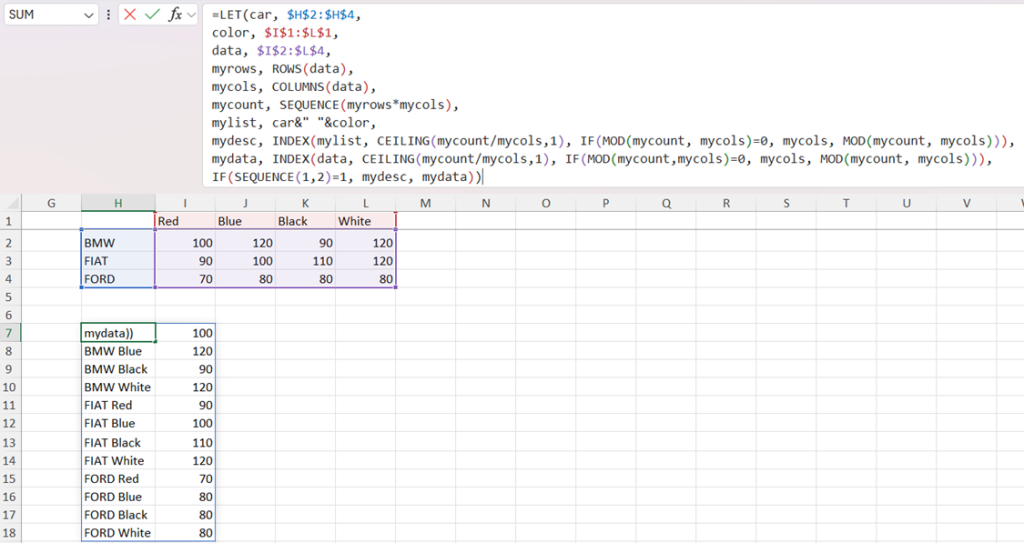Select the BMW Blue cell
1024x543 pixels.
pyautogui.click(x=118, y=351)
